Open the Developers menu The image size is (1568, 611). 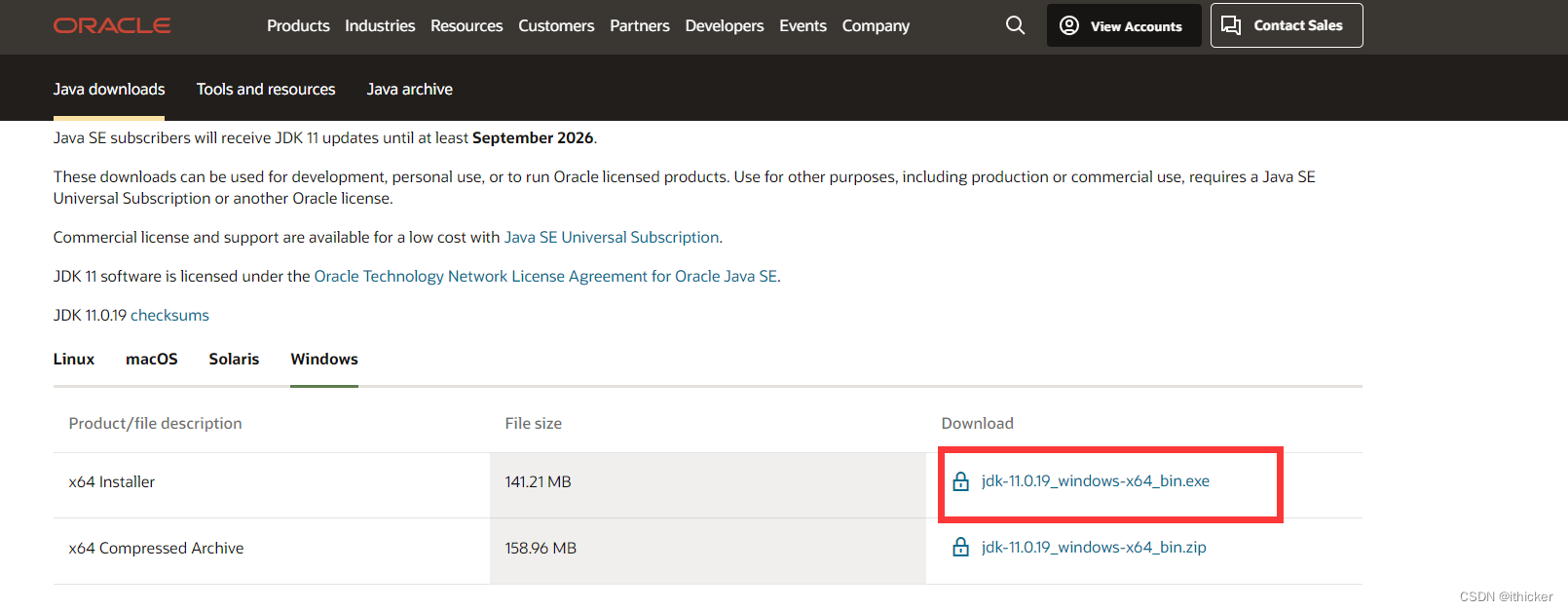[725, 25]
